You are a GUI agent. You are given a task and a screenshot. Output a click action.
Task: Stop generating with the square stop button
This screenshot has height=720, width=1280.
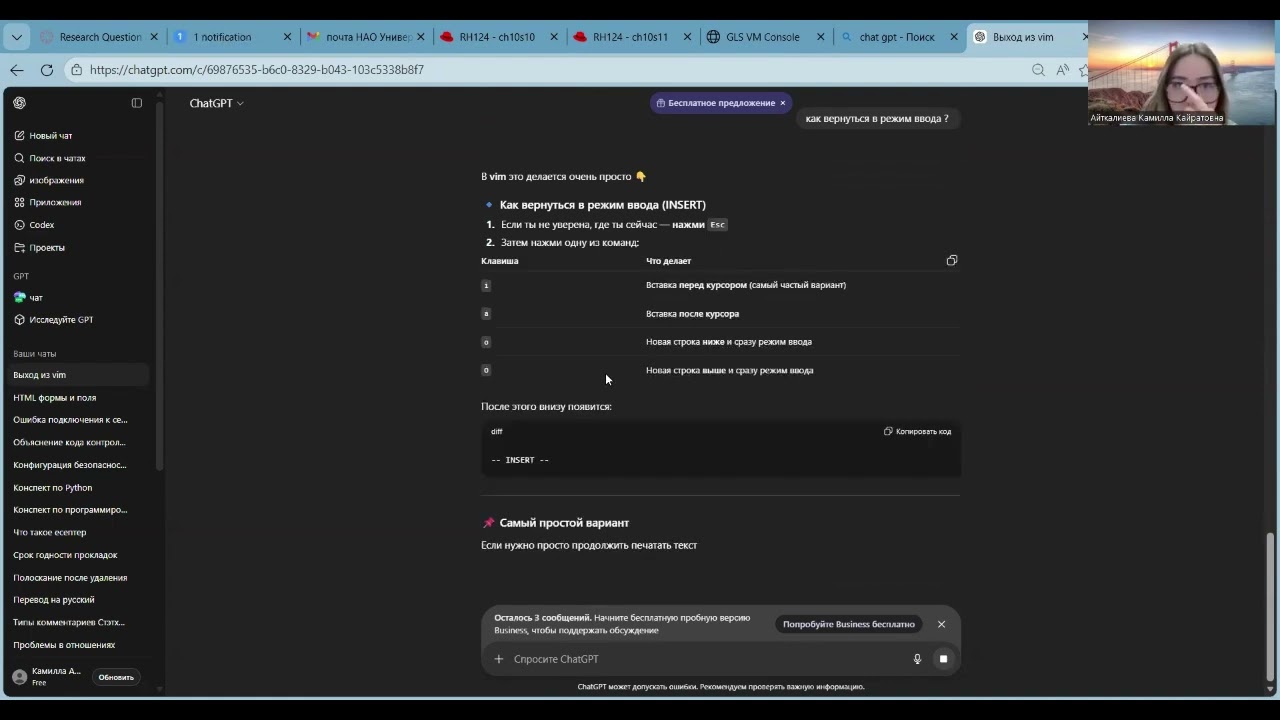[943, 659]
